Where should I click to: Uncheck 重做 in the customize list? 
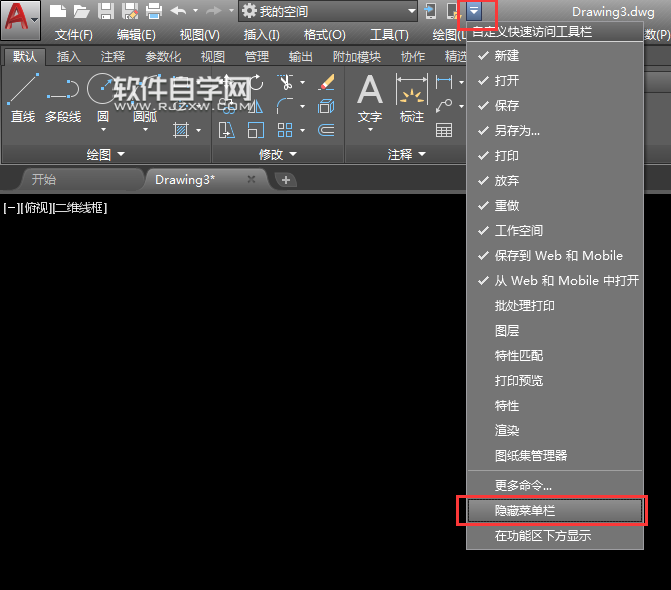555,205
